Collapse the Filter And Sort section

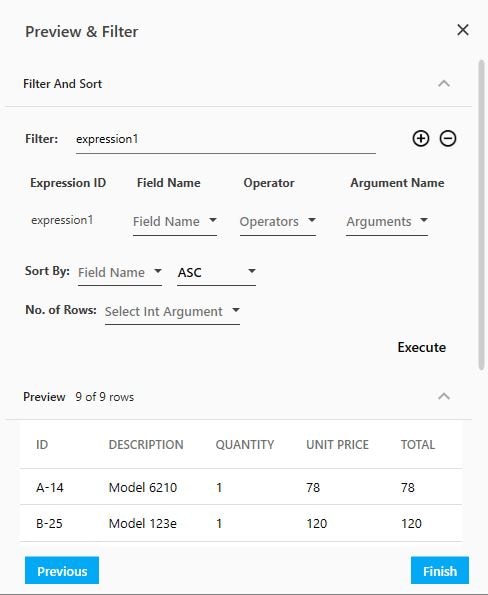click(444, 83)
